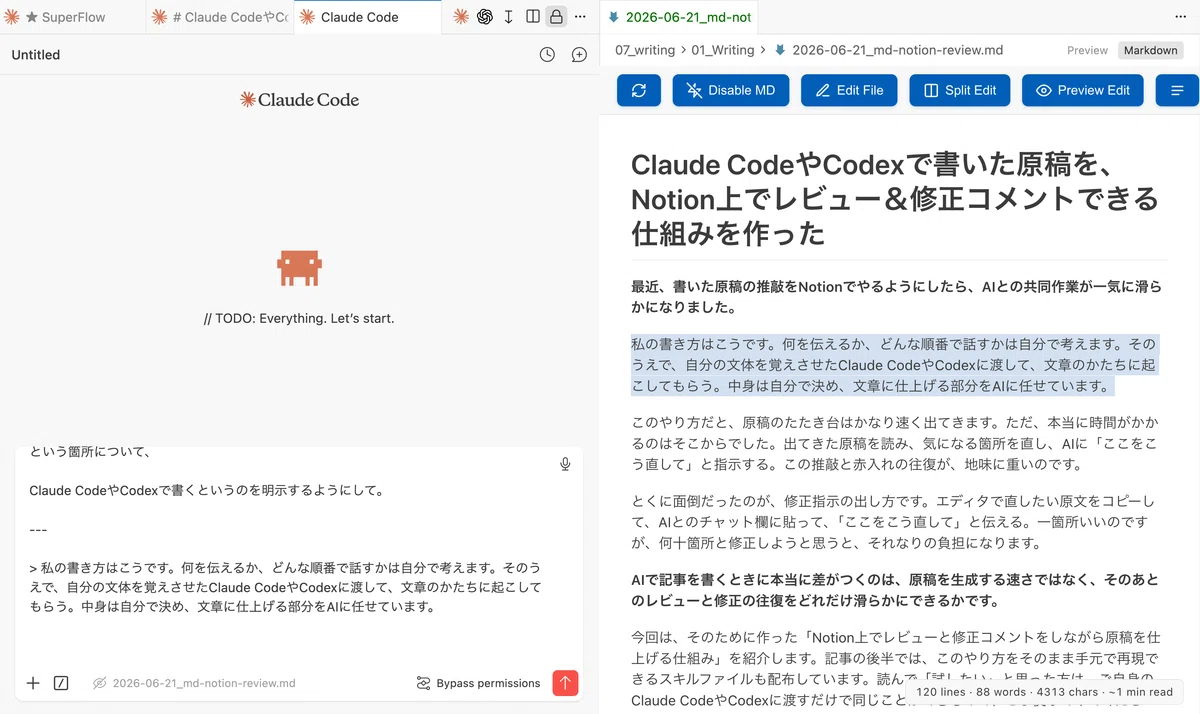This screenshot has height=714, width=1200.
Task: Click the prompt line 'Claude CodeやCodexで書くというのを明示'
Action: [206, 491]
